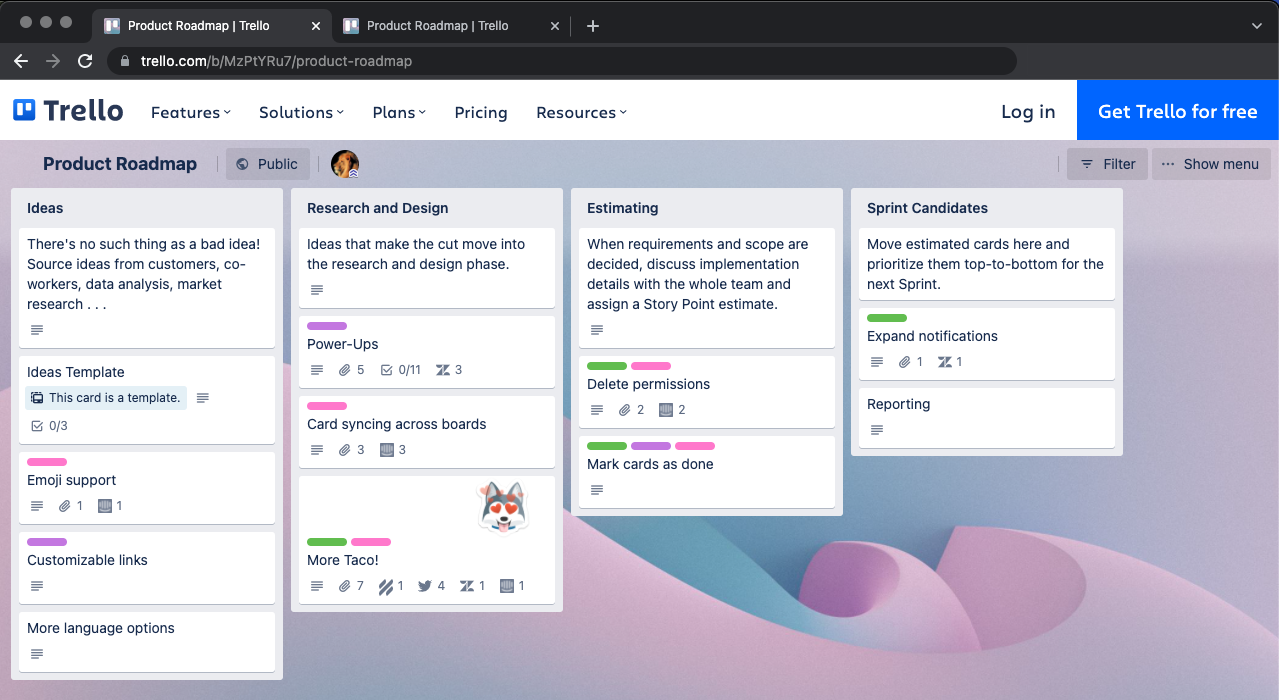Click Get Trello for free button
1279x700 pixels.
tap(1178, 110)
